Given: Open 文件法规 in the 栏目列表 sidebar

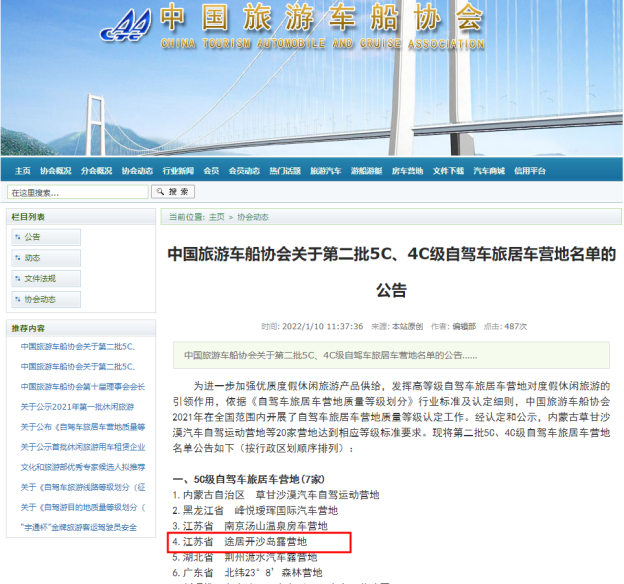Looking at the screenshot, I should pos(46,279).
